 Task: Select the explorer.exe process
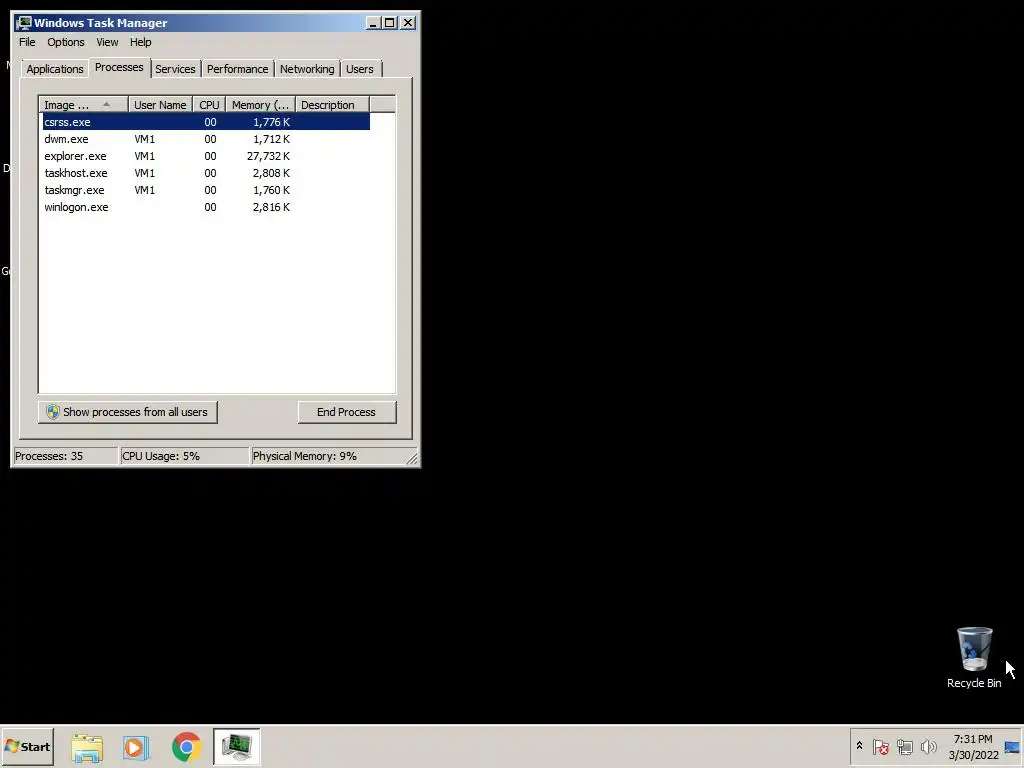(206, 156)
